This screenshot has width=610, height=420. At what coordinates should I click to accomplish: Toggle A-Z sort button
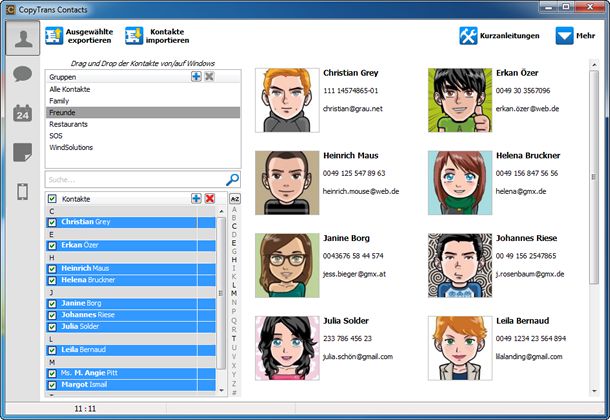click(235, 199)
